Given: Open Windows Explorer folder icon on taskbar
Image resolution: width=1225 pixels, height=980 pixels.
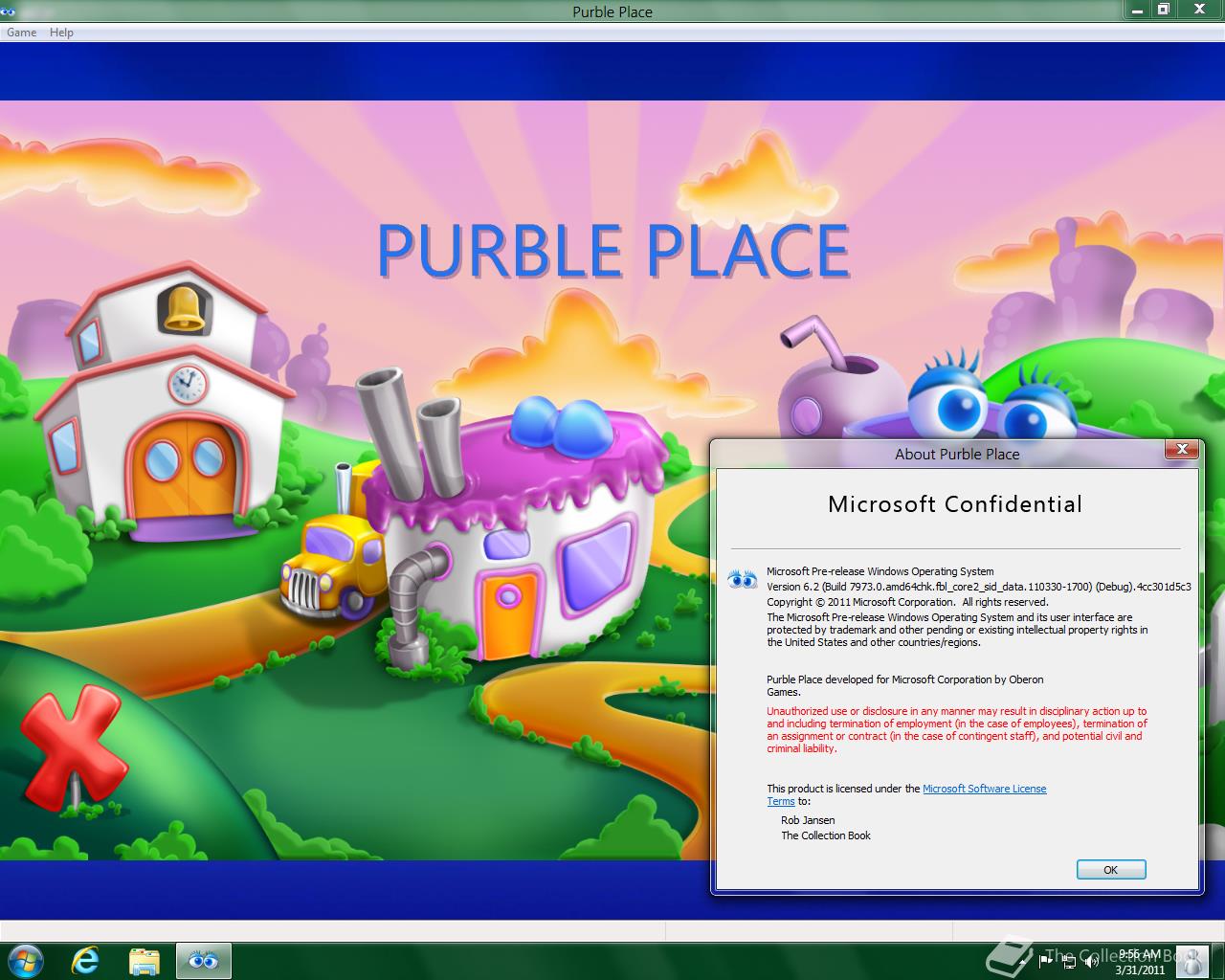Looking at the screenshot, I should [x=144, y=960].
